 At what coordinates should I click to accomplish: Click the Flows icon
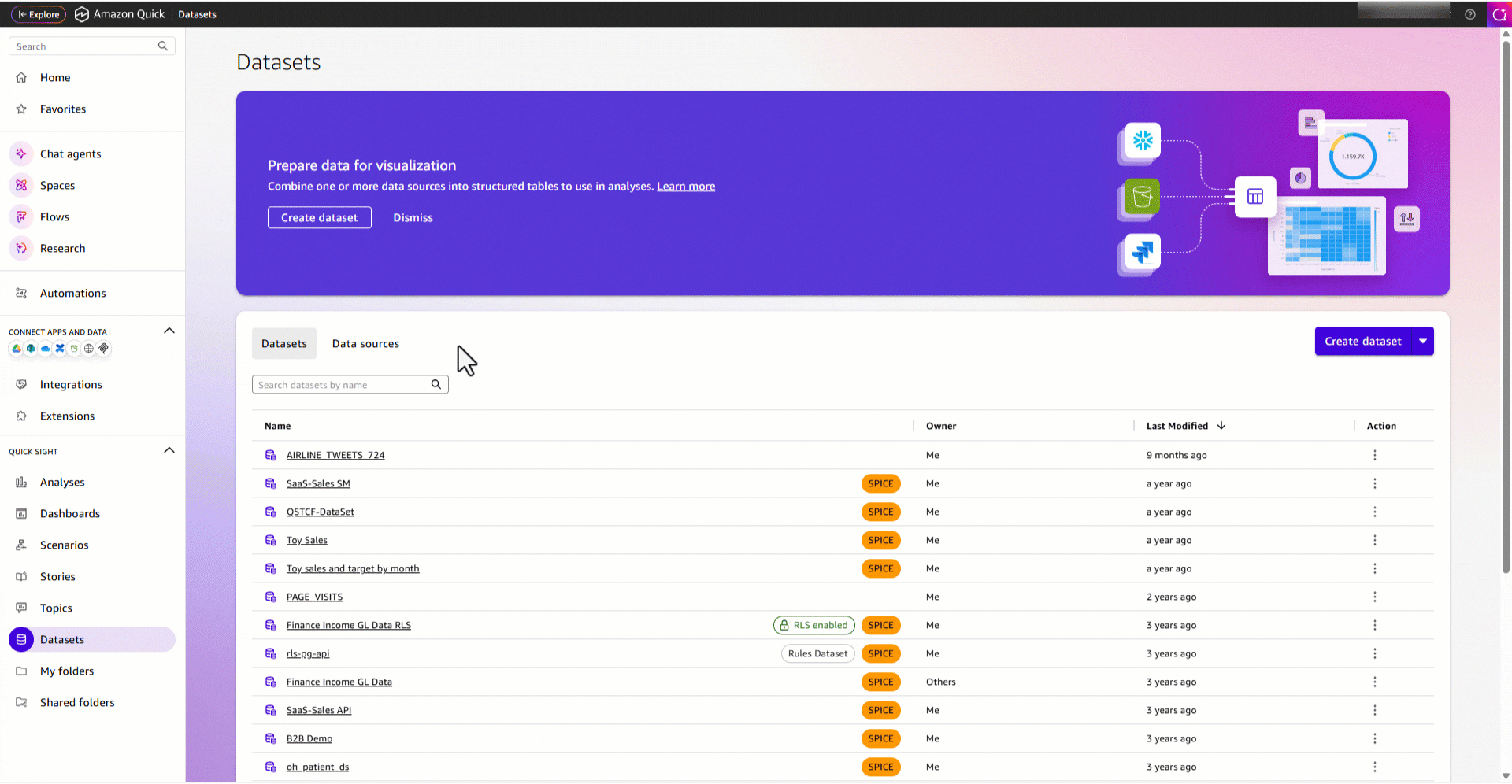coord(21,217)
